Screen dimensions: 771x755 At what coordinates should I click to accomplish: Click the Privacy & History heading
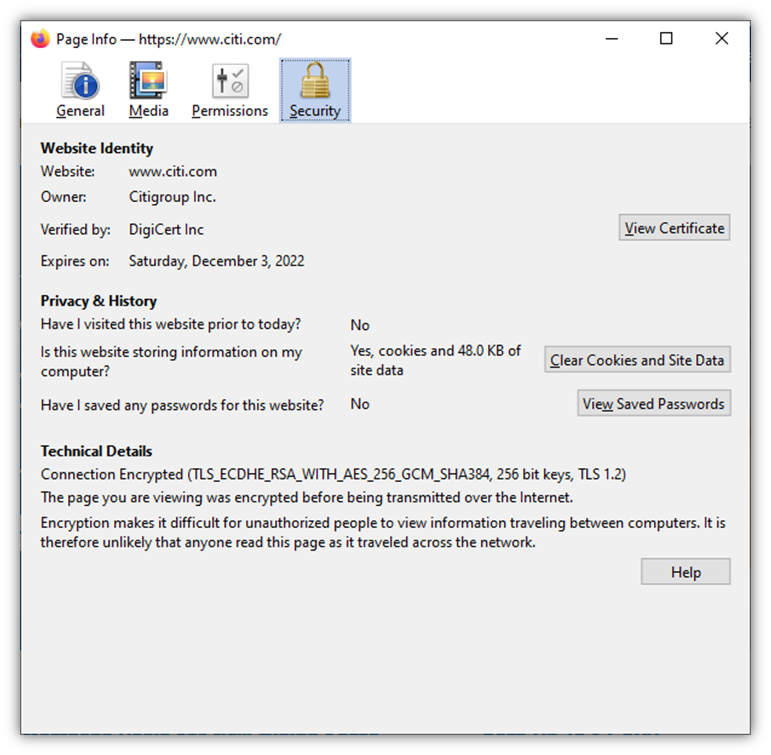(99, 301)
